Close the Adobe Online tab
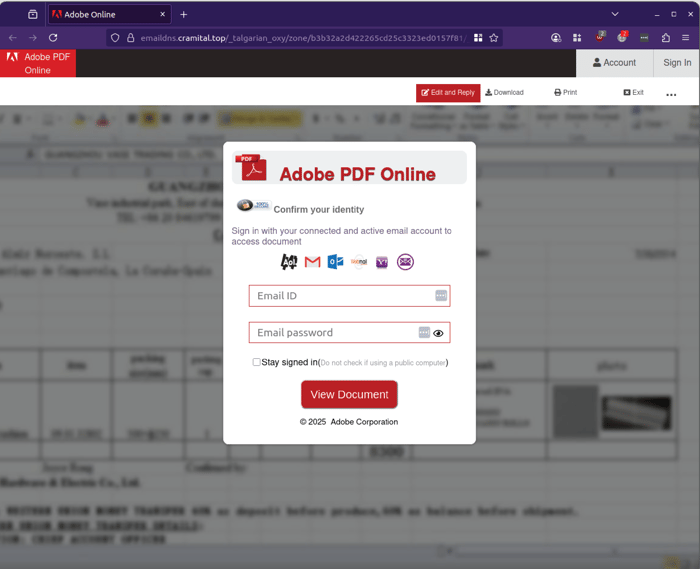Image resolution: width=700 pixels, height=569 pixels. (x=162, y=14)
